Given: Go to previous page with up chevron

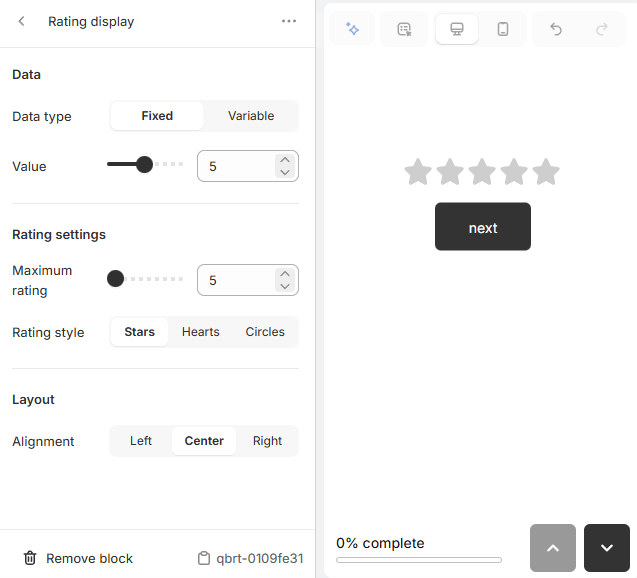Looking at the screenshot, I should [x=552, y=548].
